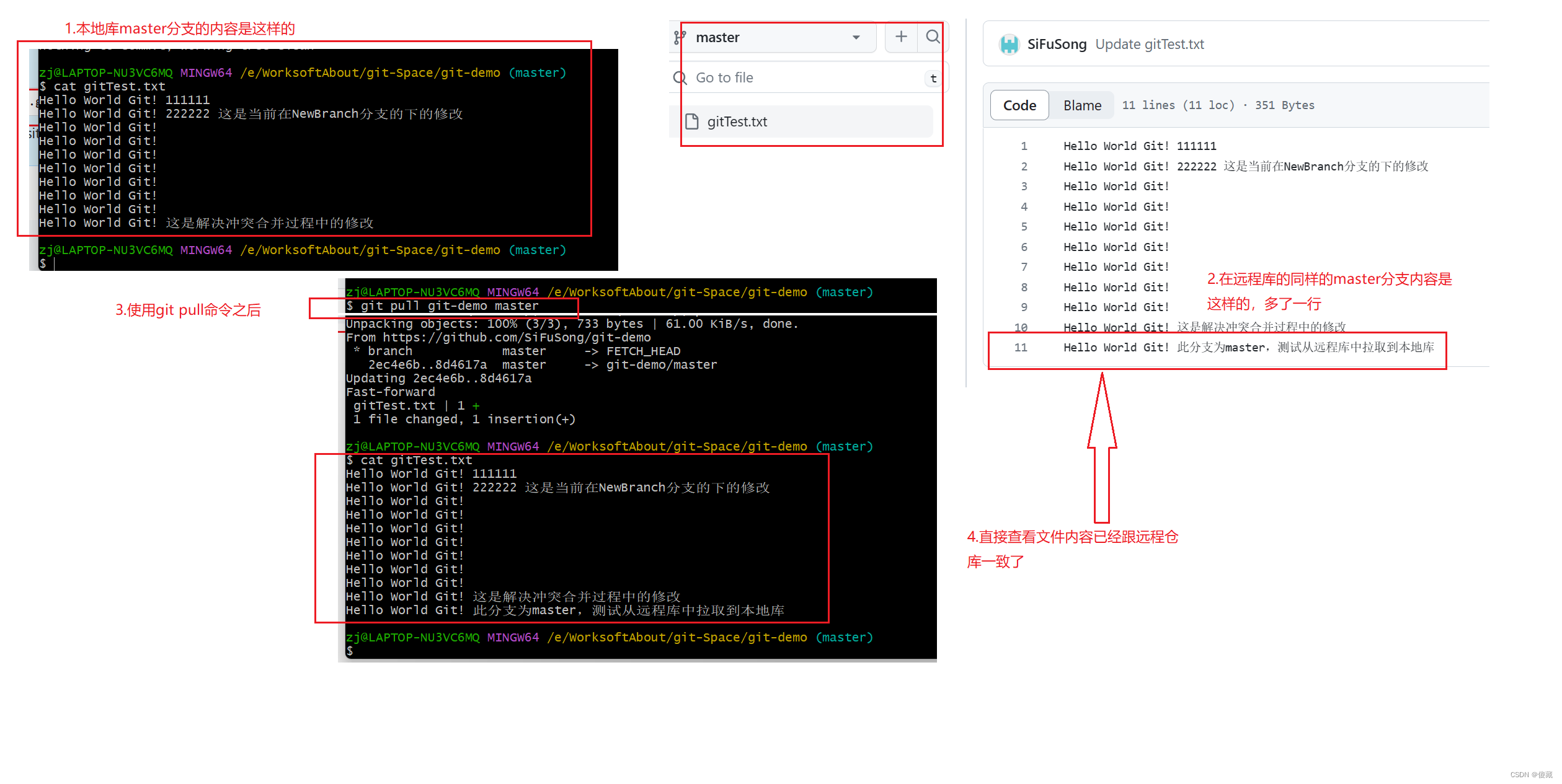Click the empty prompt in top-left terminal
1562x784 pixels.
[x=43, y=264]
